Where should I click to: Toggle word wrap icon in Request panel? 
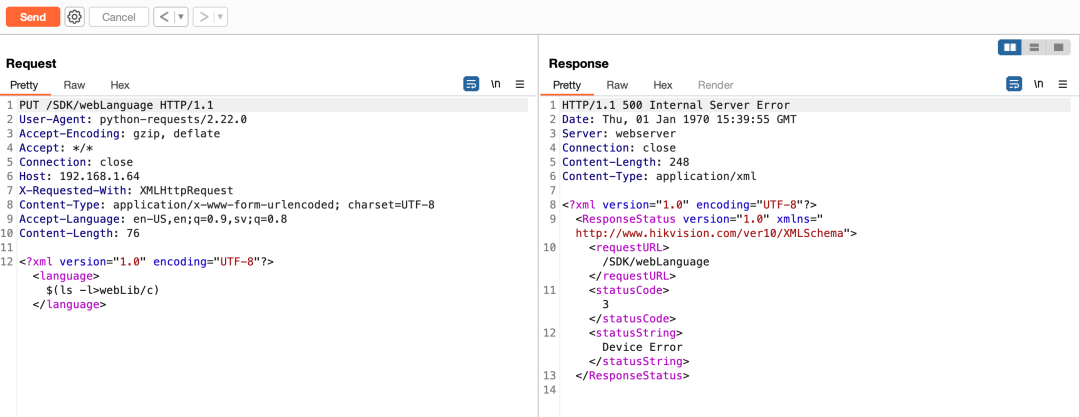coord(471,84)
